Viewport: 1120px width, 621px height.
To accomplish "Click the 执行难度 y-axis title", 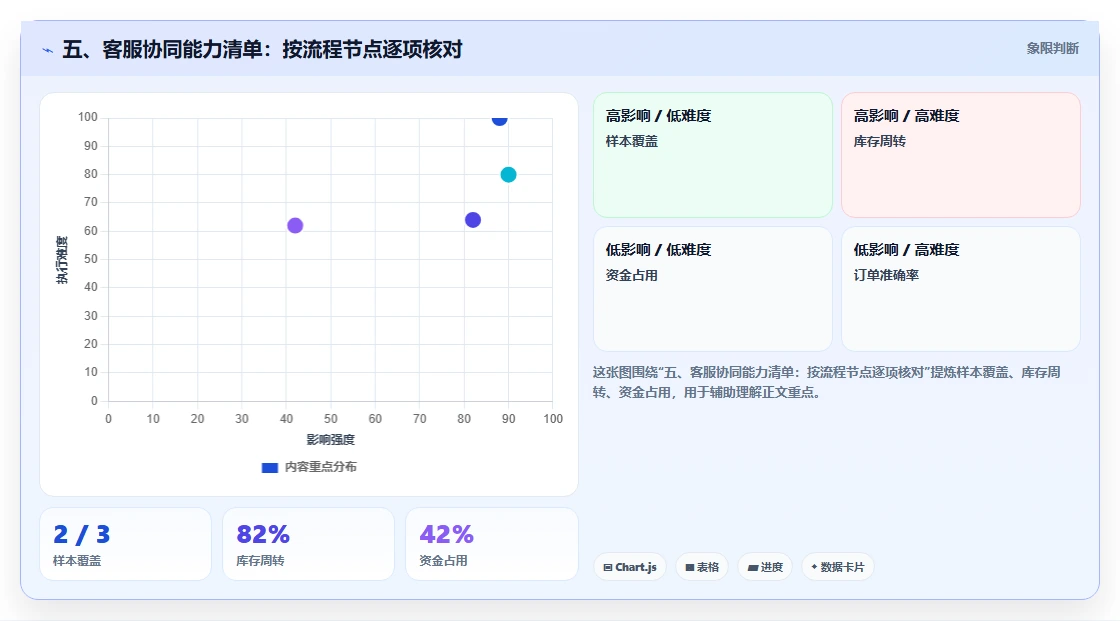I will (62, 259).
